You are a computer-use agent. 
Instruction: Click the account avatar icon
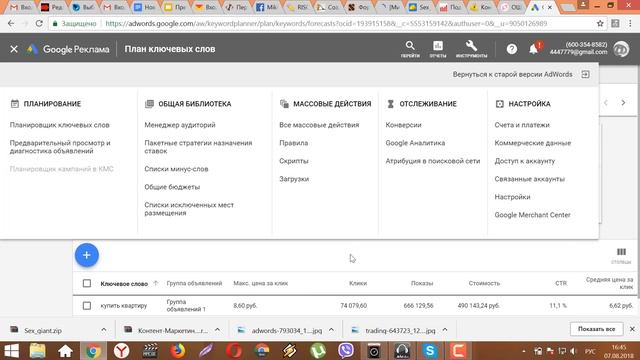coord(621,49)
